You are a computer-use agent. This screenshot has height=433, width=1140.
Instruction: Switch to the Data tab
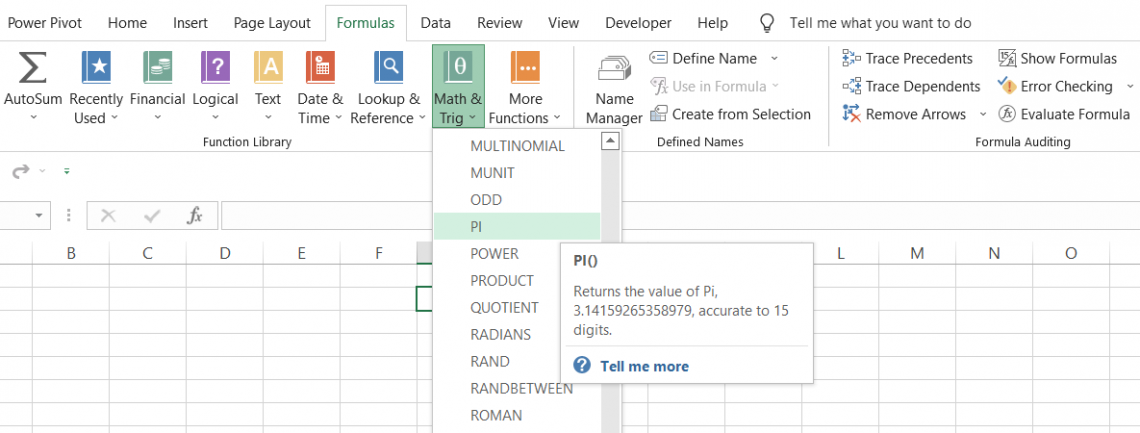click(x=435, y=22)
